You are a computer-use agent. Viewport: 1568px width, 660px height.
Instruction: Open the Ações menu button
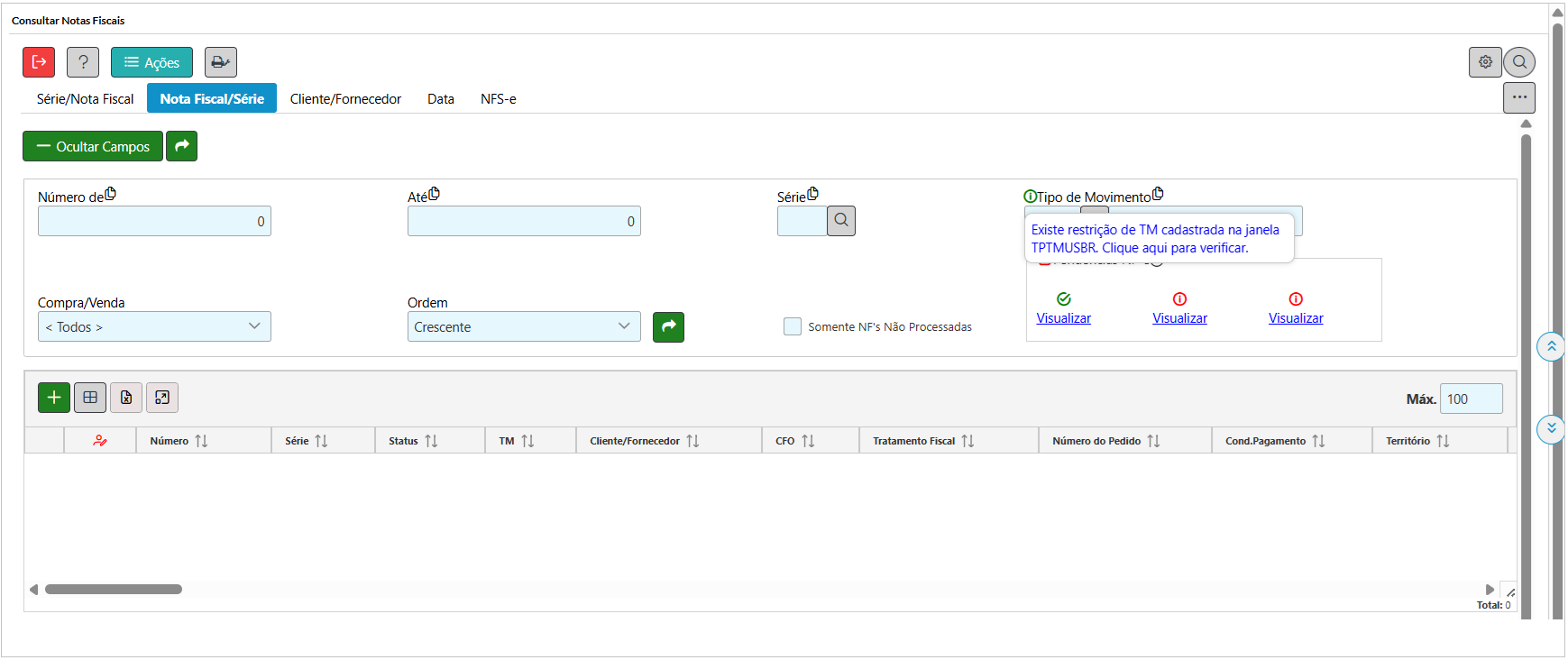tap(151, 62)
